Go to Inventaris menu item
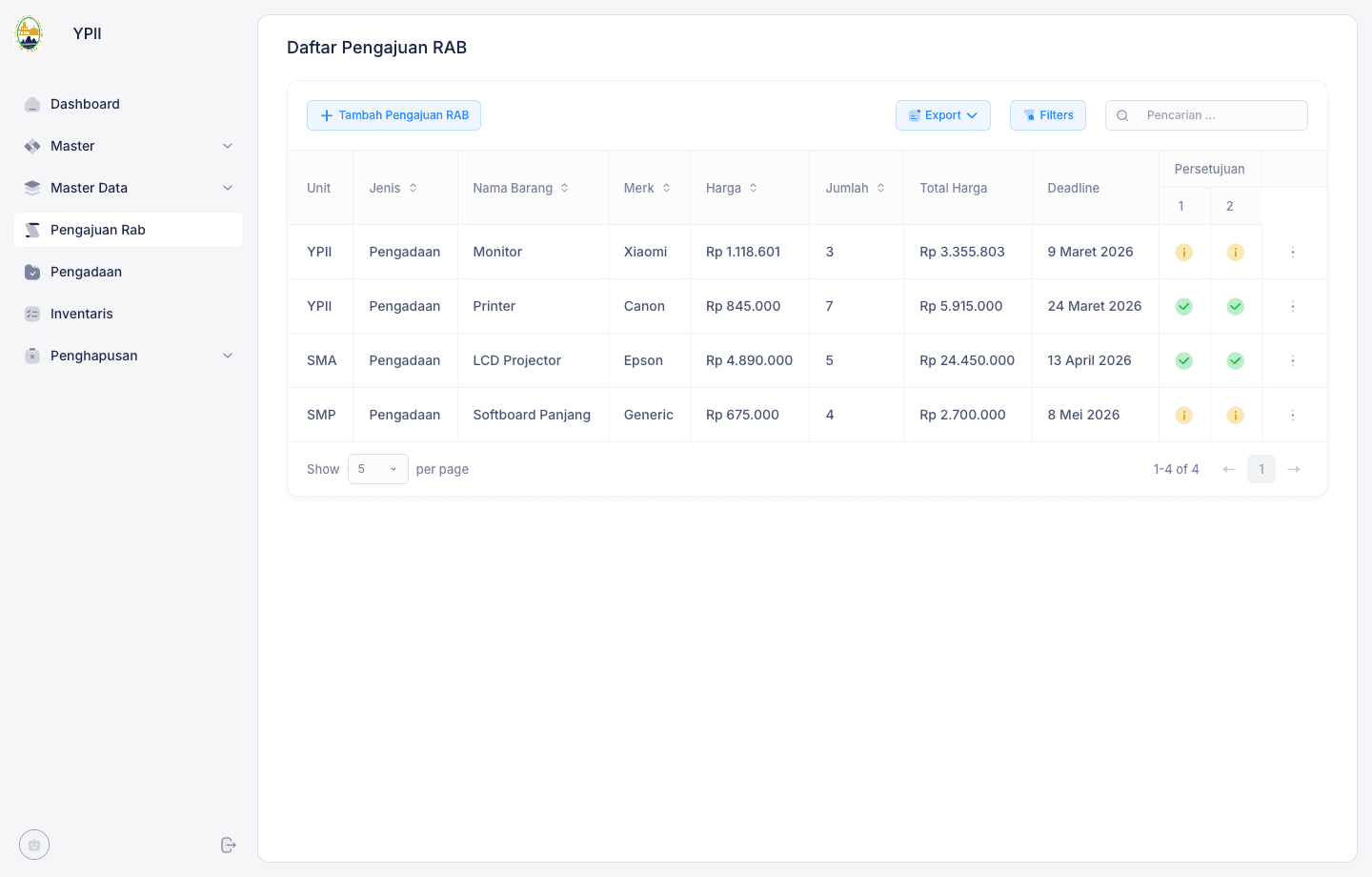The image size is (1372, 877). 129,314
